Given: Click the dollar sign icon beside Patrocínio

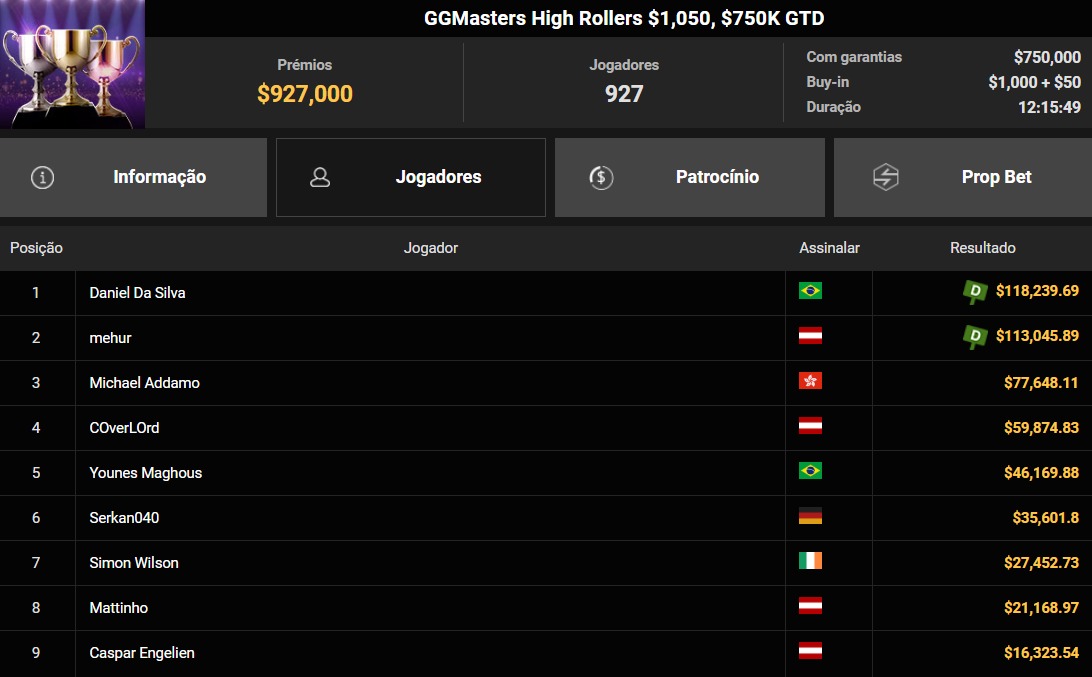Looking at the screenshot, I should coord(600,176).
